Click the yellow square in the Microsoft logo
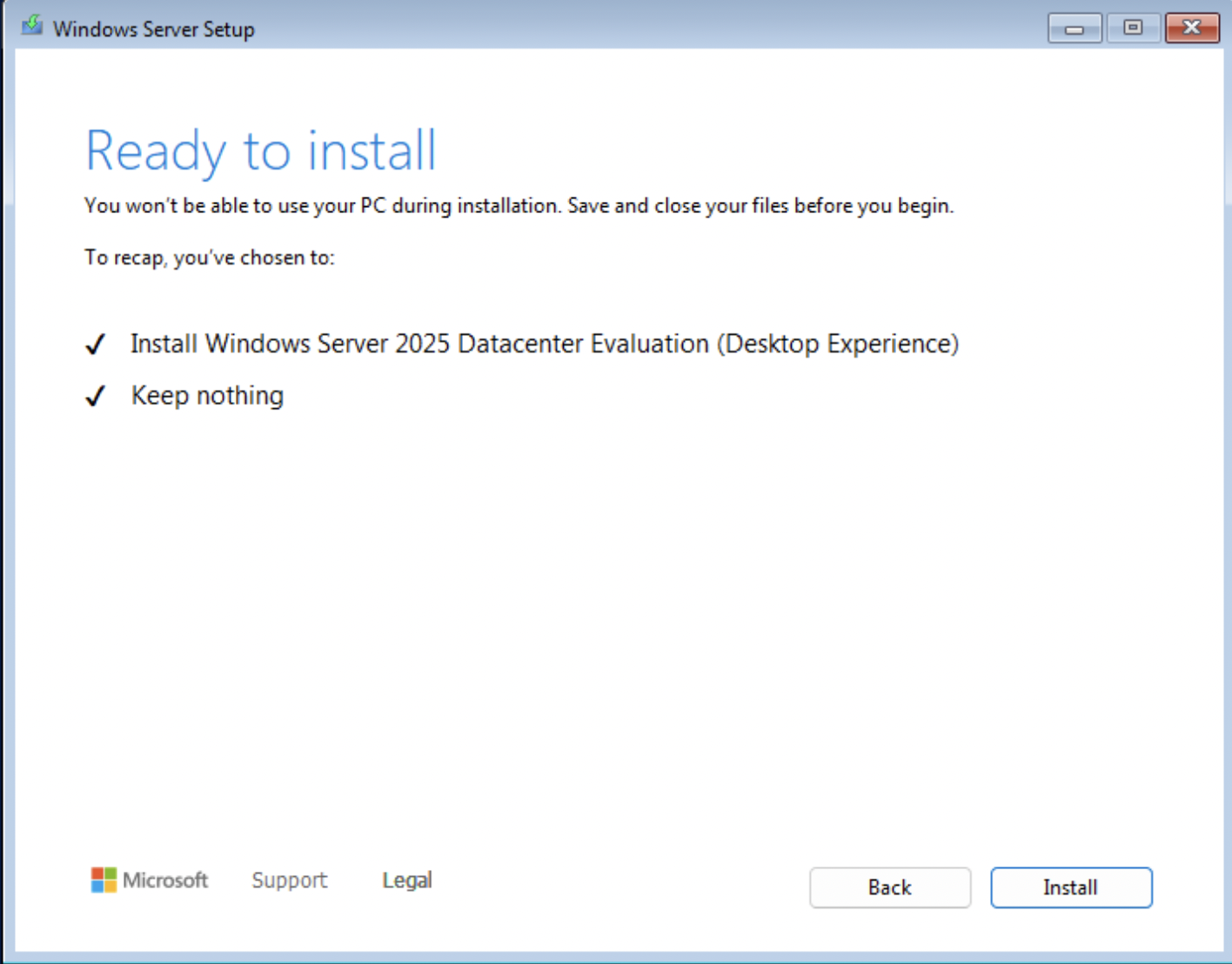 110,886
